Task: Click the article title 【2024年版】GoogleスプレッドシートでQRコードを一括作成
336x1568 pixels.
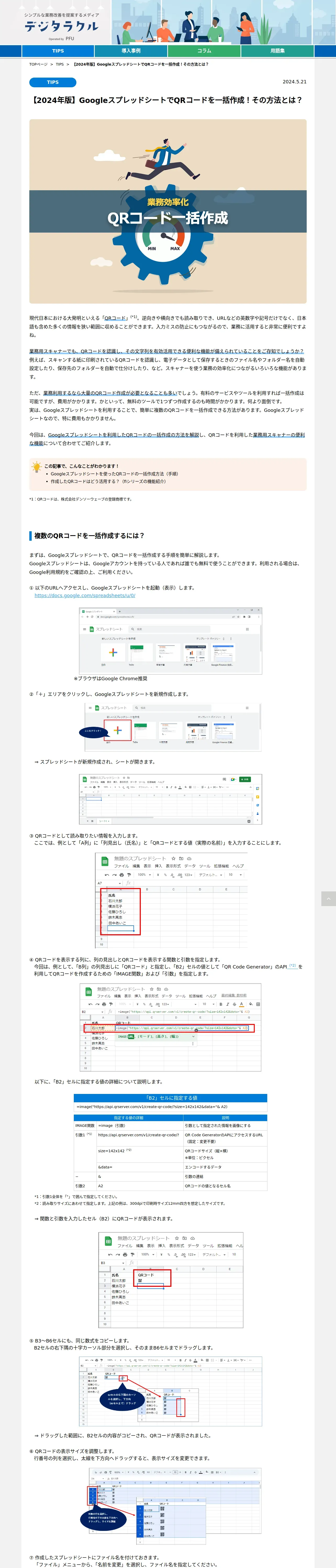Action: (x=166, y=100)
